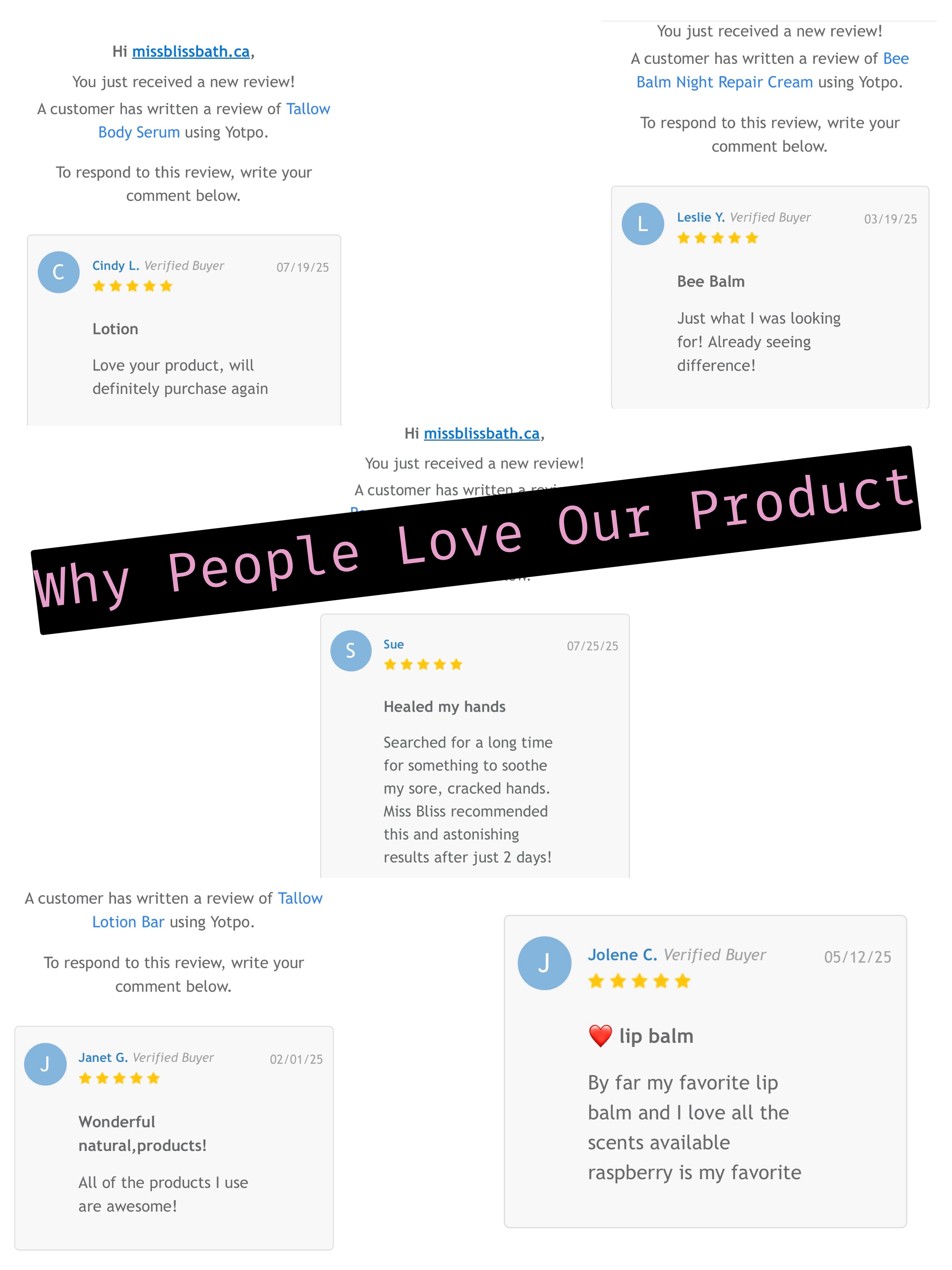Click the star rating under Sue
The height and width of the screenshot is (1270, 952).
pyautogui.click(x=423, y=664)
